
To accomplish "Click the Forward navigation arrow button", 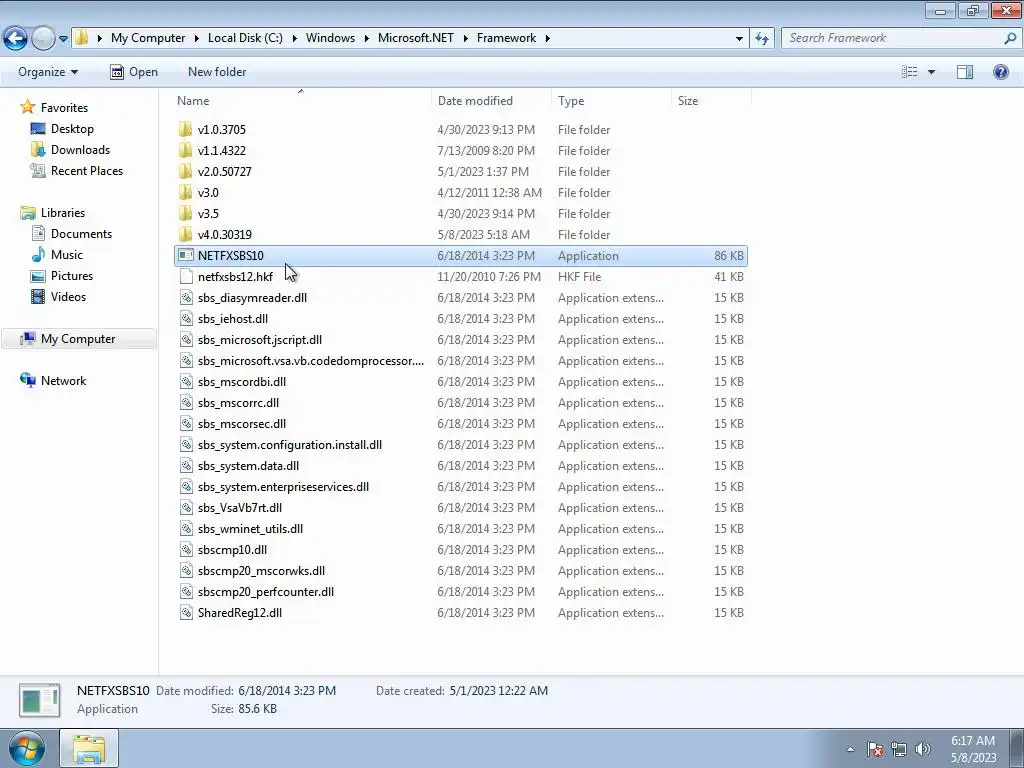I will (x=43, y=38).
